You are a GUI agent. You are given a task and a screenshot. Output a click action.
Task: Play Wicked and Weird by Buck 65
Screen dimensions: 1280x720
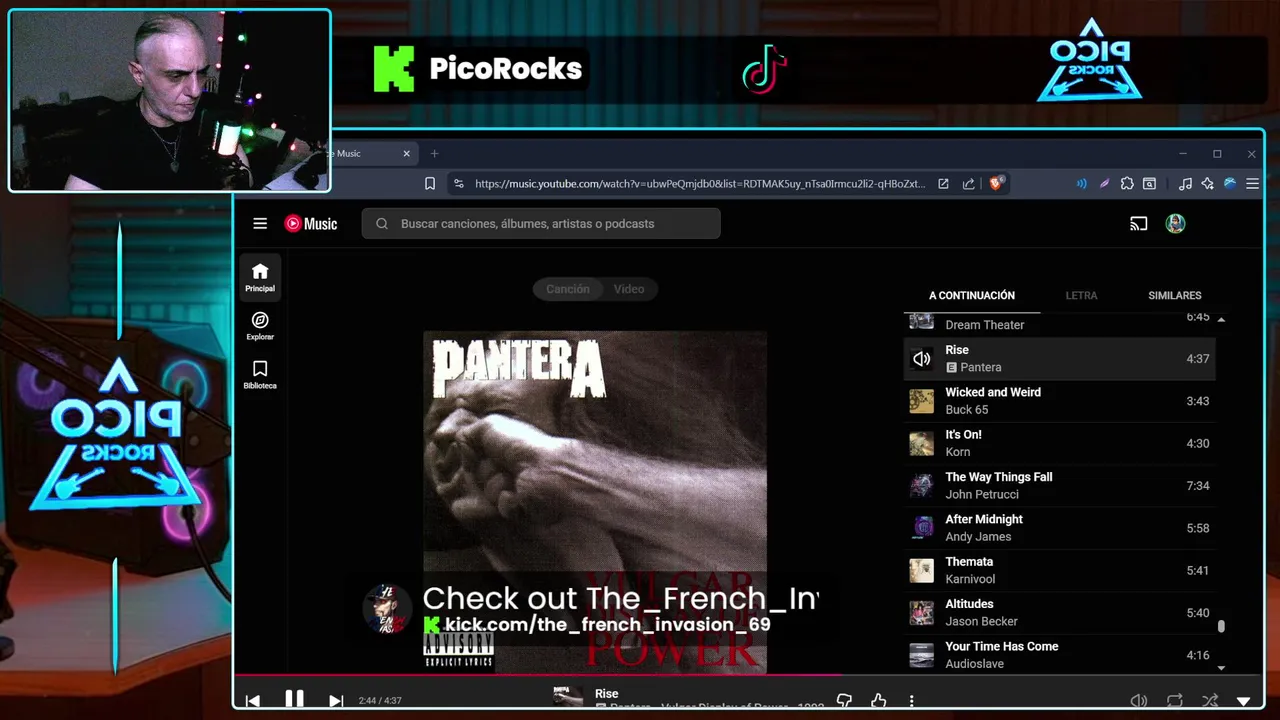[1060, 401]
